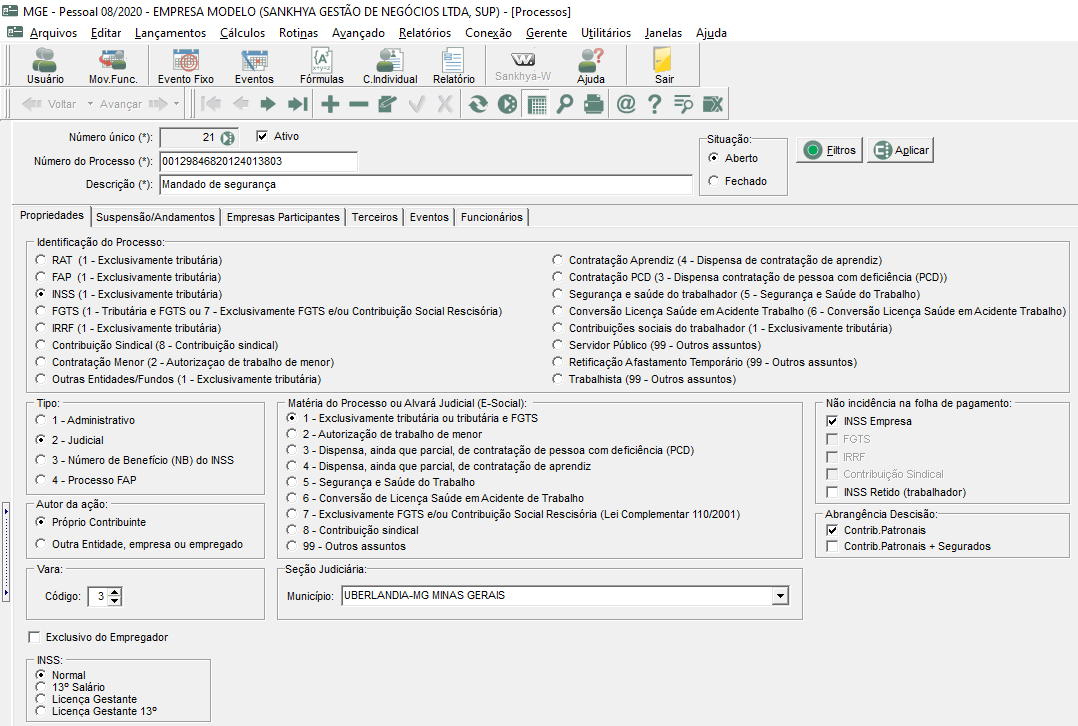Image resolution: width=1078 pixels, height=726 pixels.
Task: Delete record with minus icon
Action: (x=358, y=104)
